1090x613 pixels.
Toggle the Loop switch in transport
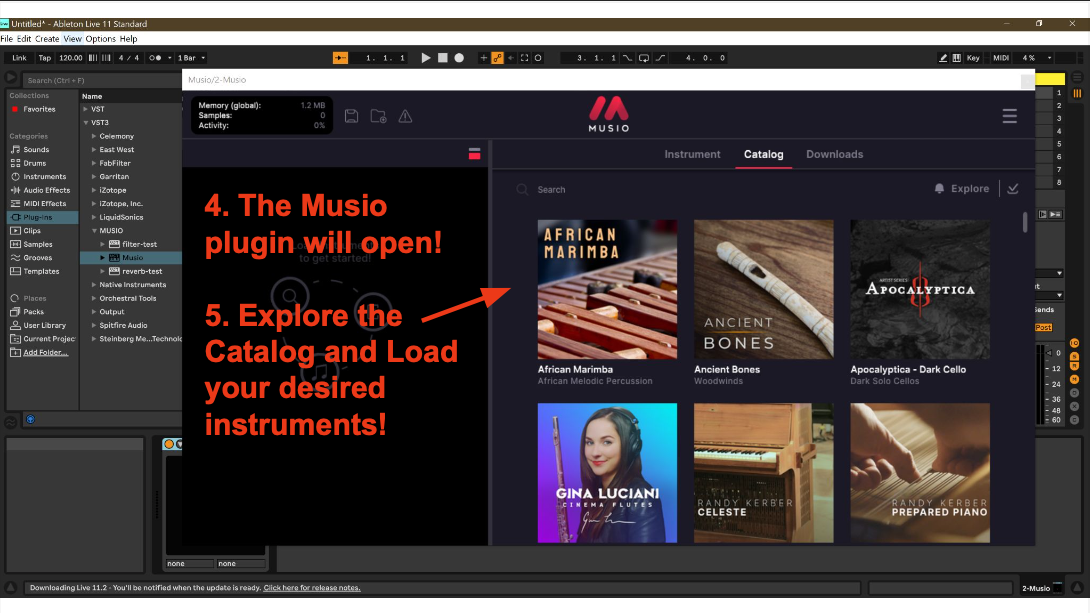coord(644,58)
